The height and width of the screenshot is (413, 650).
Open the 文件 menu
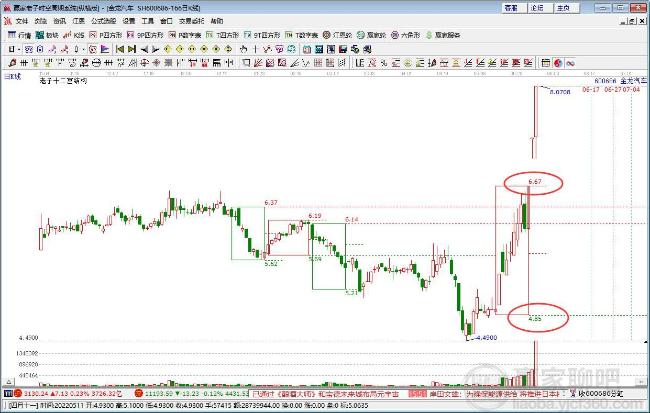(22, 21)
